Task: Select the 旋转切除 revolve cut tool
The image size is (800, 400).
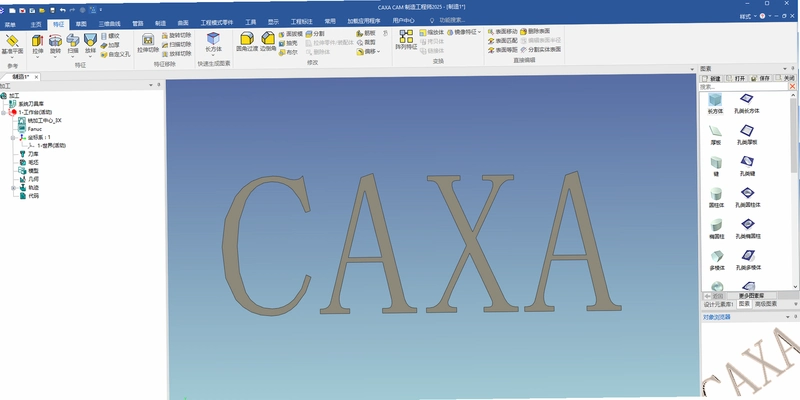Action: (177, 35)
